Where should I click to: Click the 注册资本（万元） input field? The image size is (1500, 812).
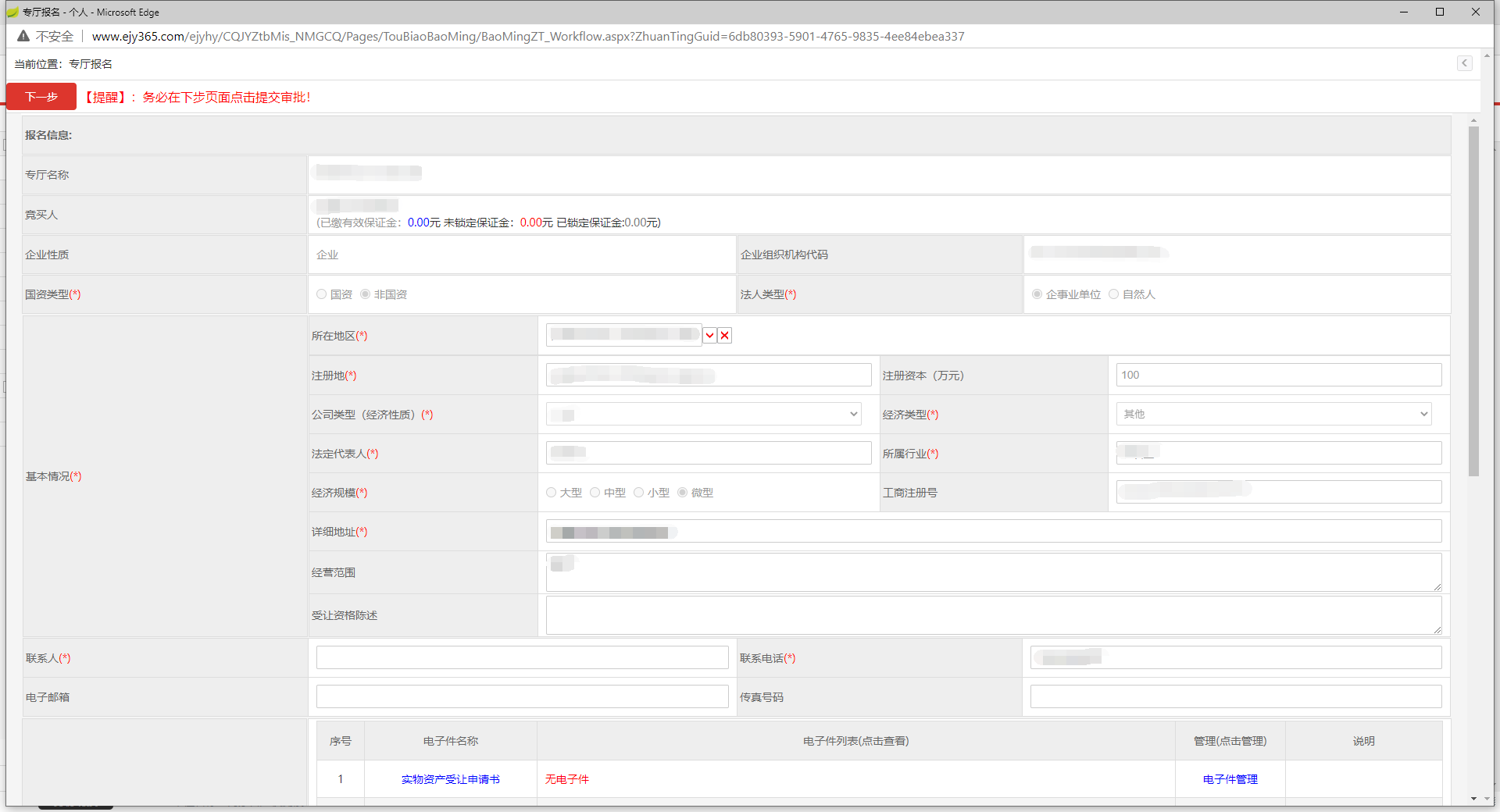point(1279,376)
